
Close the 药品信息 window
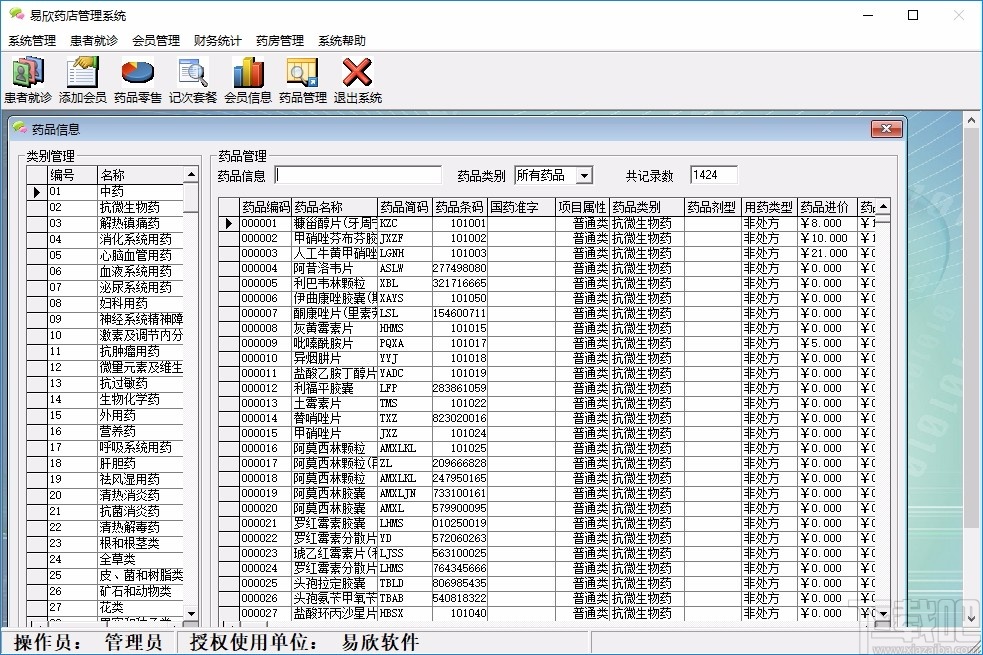coord(885,129)
